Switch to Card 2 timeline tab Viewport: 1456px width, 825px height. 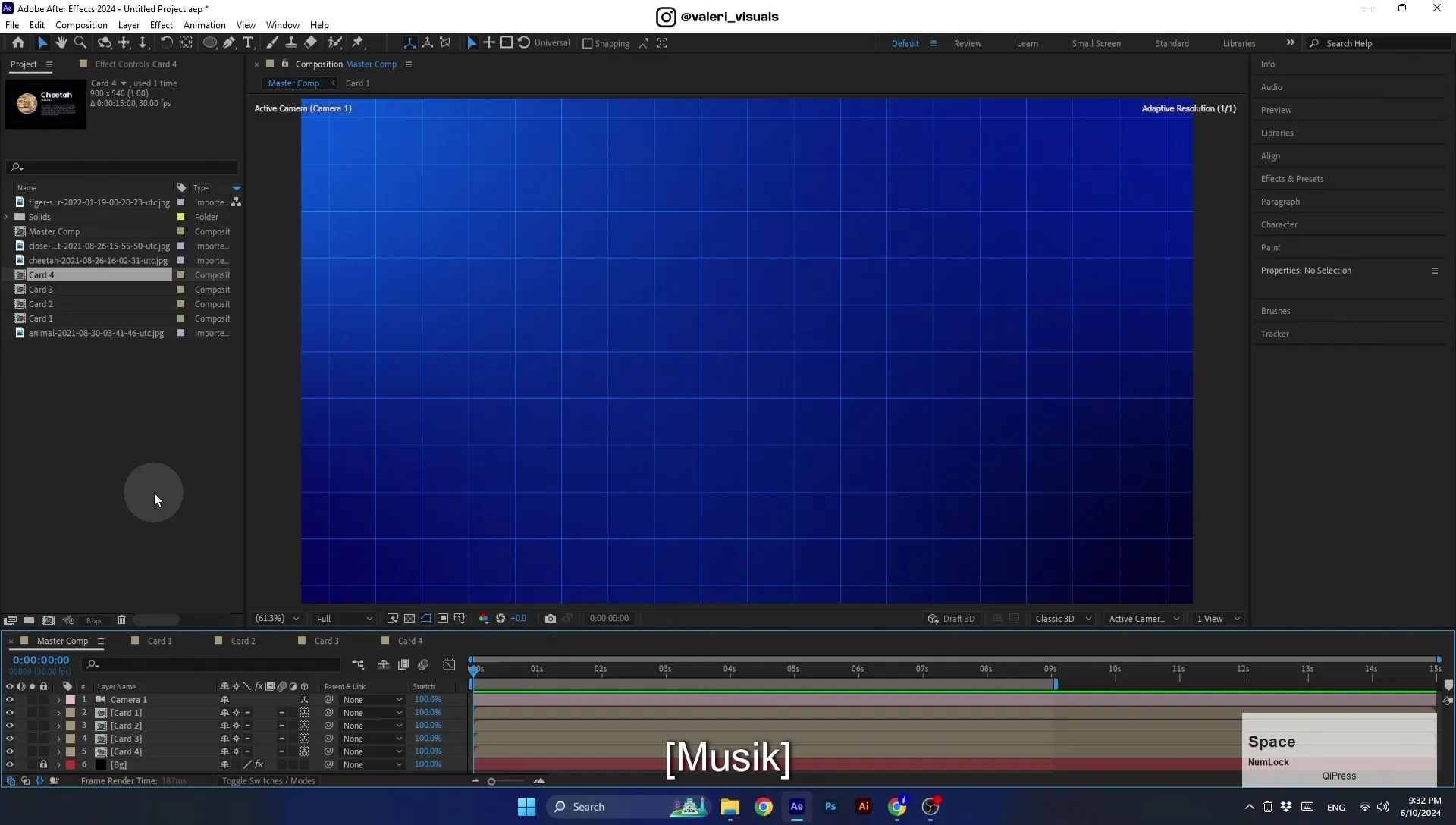point(243,641)
